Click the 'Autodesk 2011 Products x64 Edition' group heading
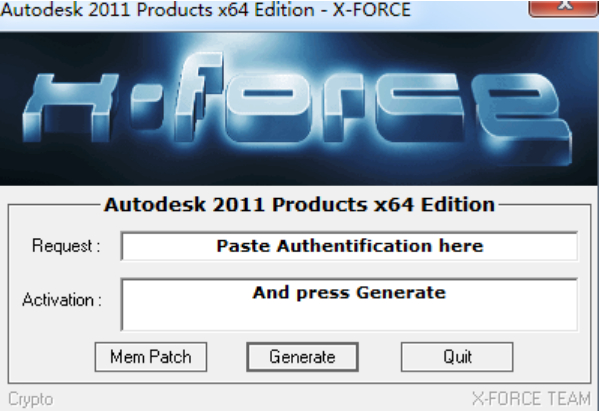Image resolution: width=599 pixels, height=412 pixels. [300, 204]
